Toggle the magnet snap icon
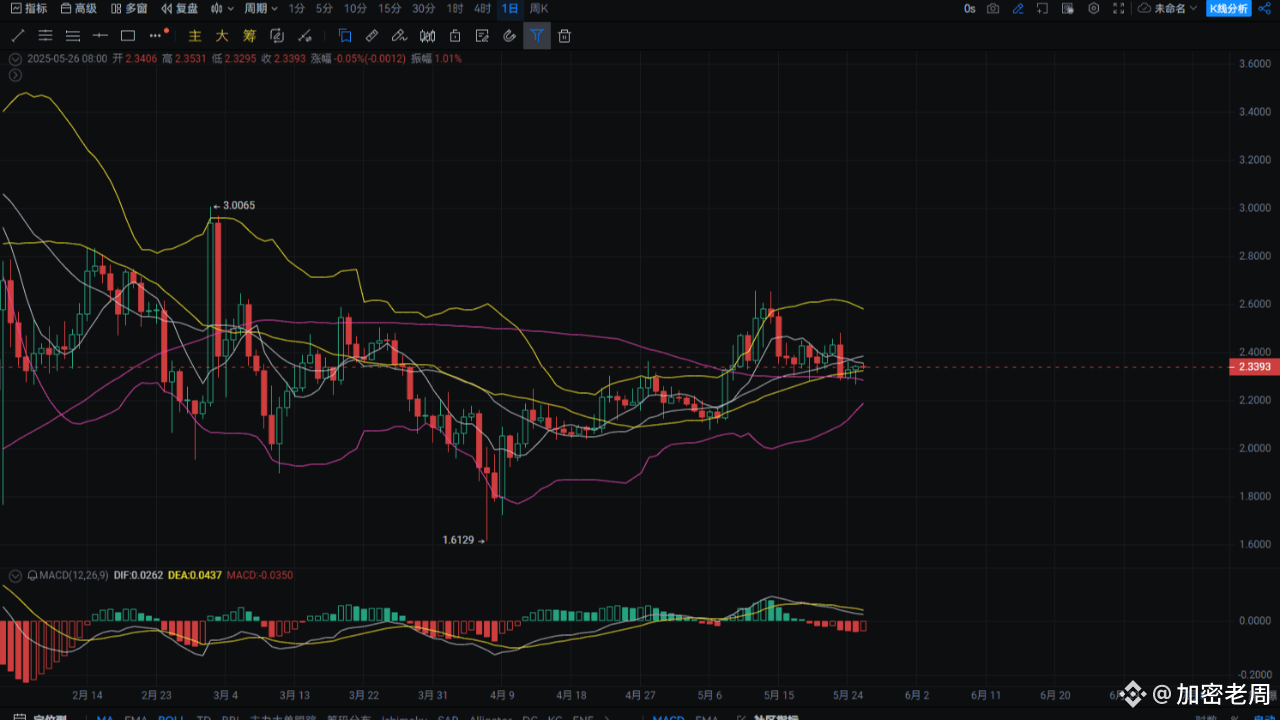 (510, 36)
